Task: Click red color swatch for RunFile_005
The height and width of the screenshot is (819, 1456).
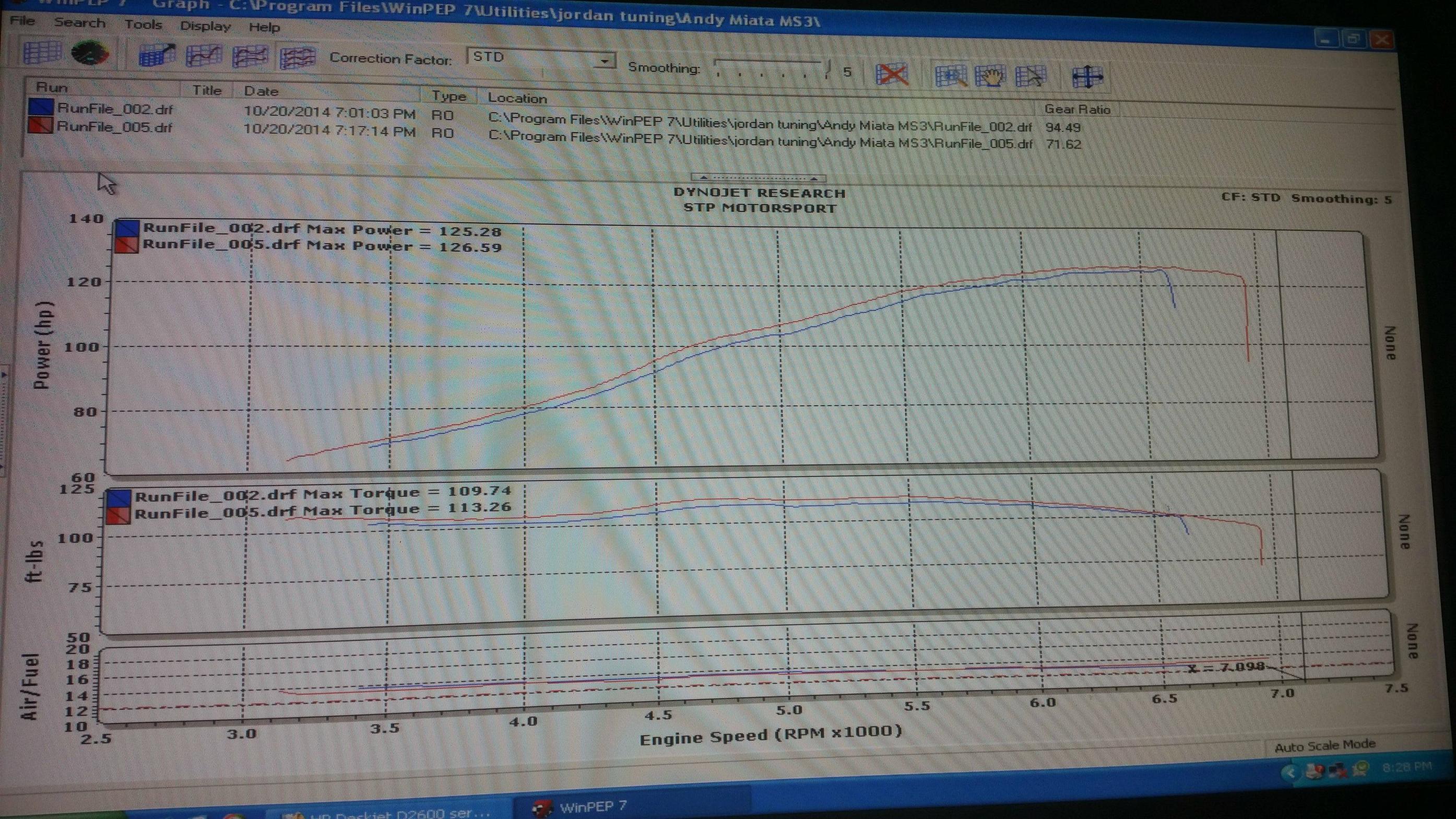Action: pyautogui.click(x=41, y=125)
